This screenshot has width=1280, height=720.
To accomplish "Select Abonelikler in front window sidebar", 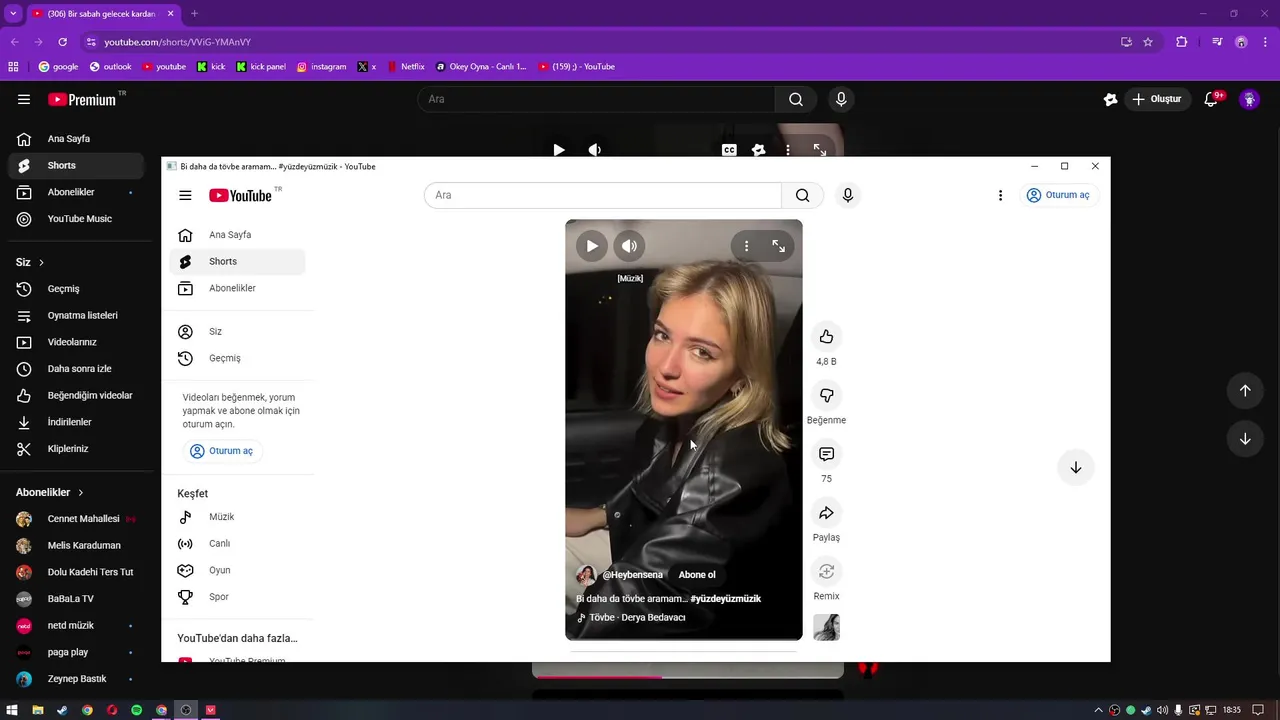I will [237, 288].
